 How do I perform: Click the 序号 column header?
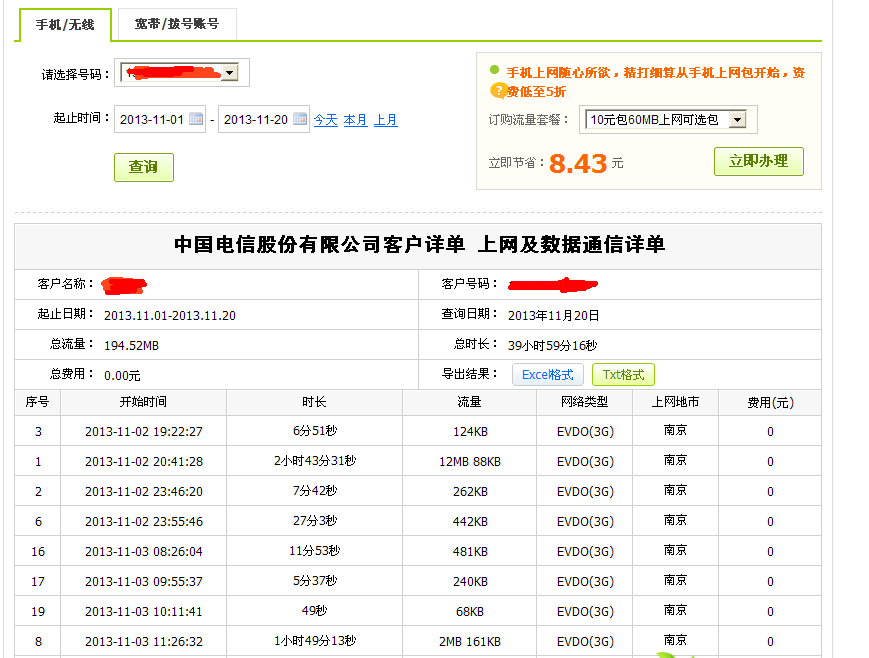pyautogui.click(x=37, y=402)
